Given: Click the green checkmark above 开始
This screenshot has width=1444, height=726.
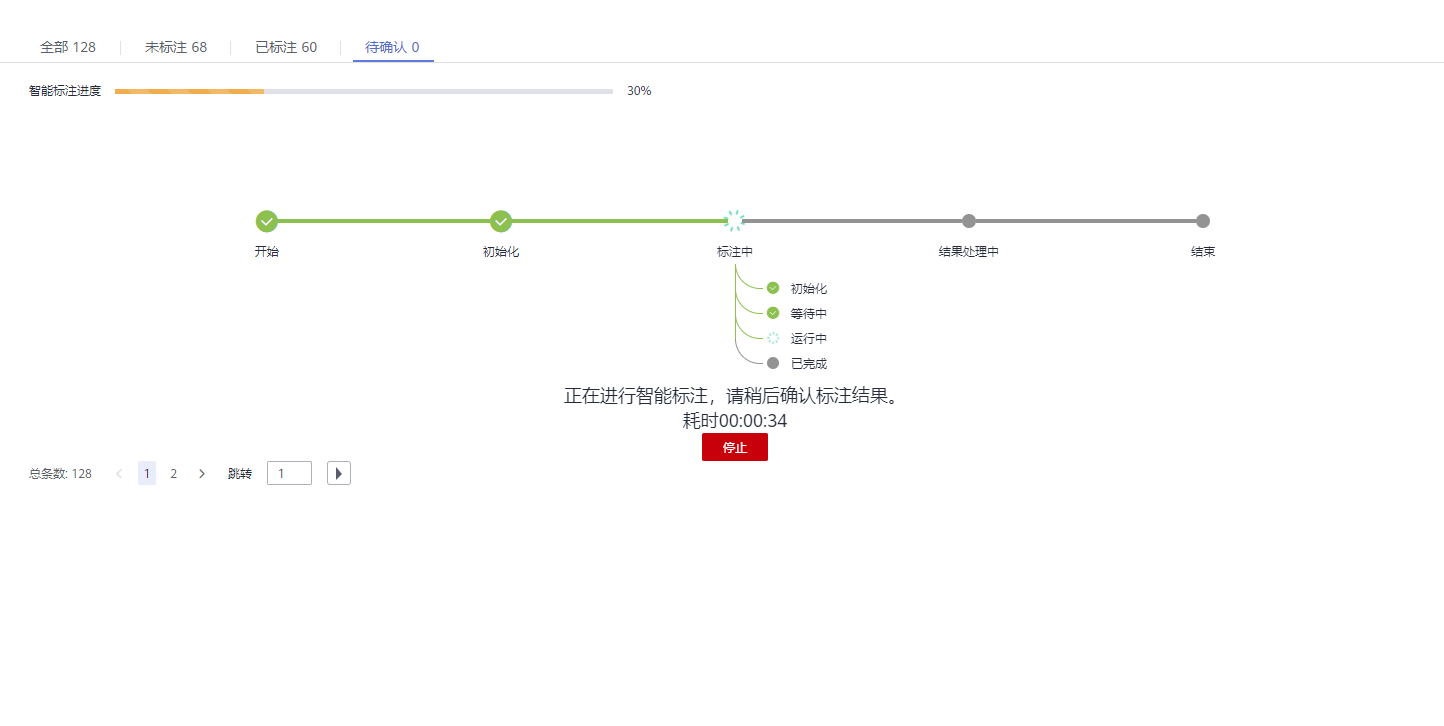Looking at the screenshot, I should click(x=266, y=221).
